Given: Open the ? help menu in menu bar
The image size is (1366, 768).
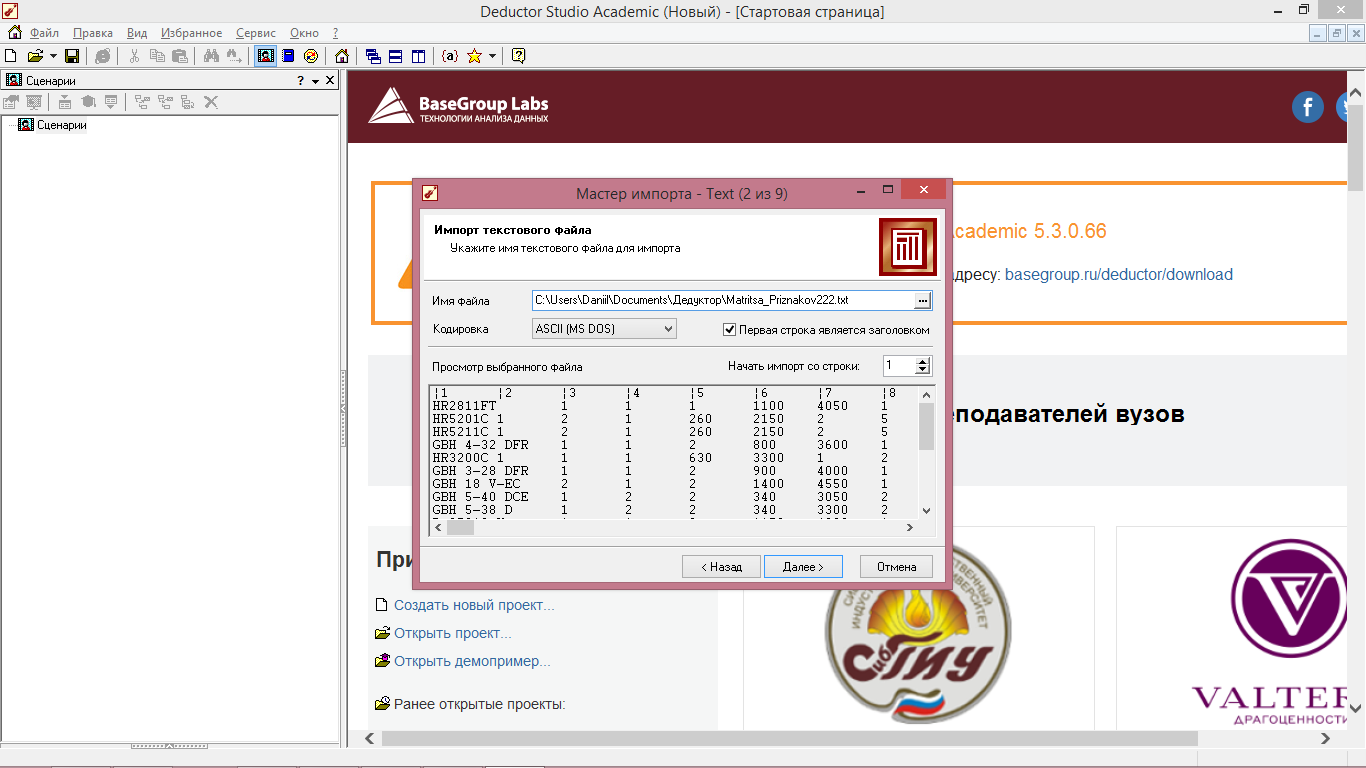Looking at the screenshot, I should (335, 33).
